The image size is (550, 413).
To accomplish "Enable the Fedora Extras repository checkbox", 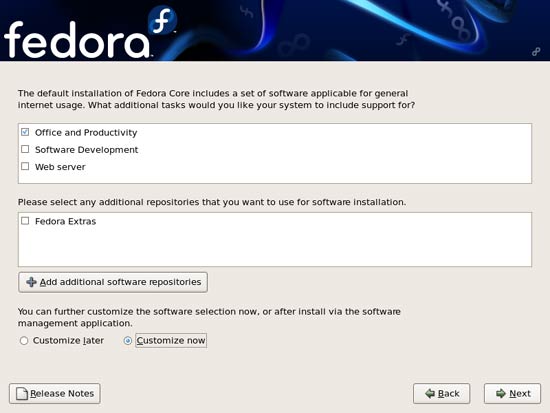I will pyautogui.click(x=25, y=221).
